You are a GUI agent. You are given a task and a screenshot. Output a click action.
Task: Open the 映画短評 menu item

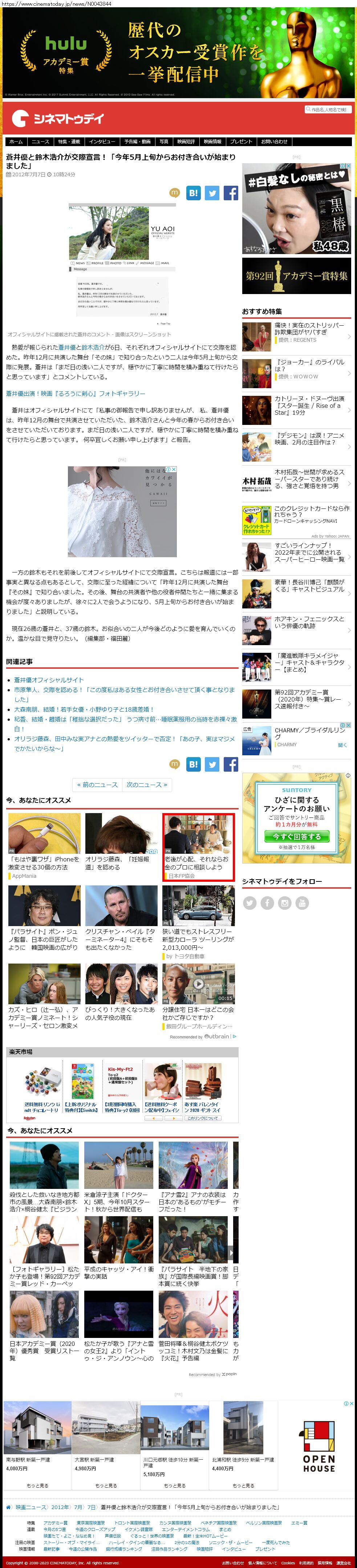tap(186, 141)
